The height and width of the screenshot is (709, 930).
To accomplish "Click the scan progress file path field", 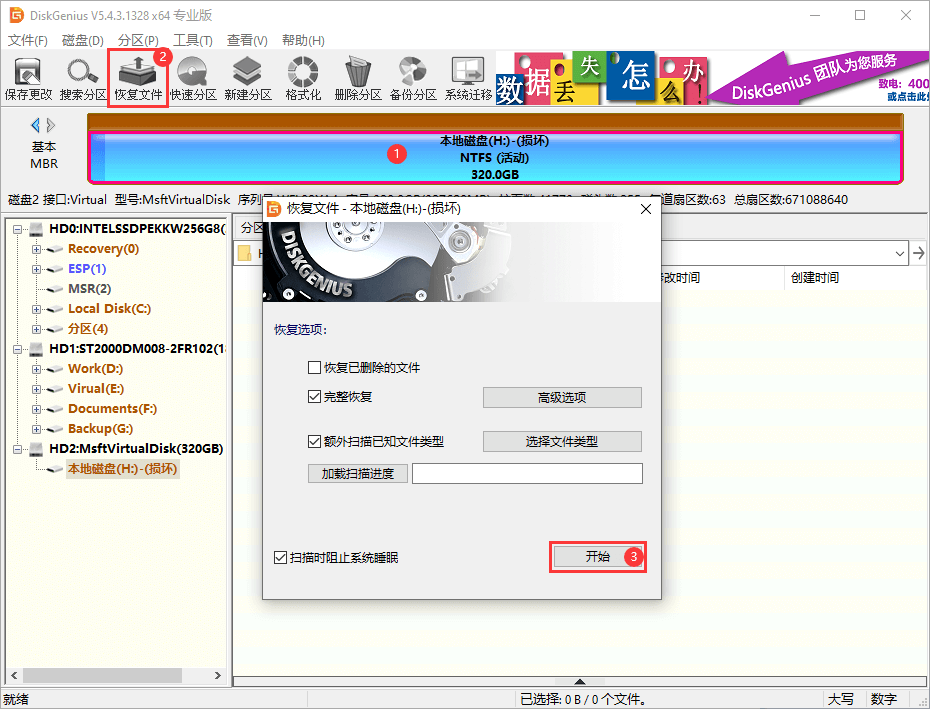I will click(527, 473).
